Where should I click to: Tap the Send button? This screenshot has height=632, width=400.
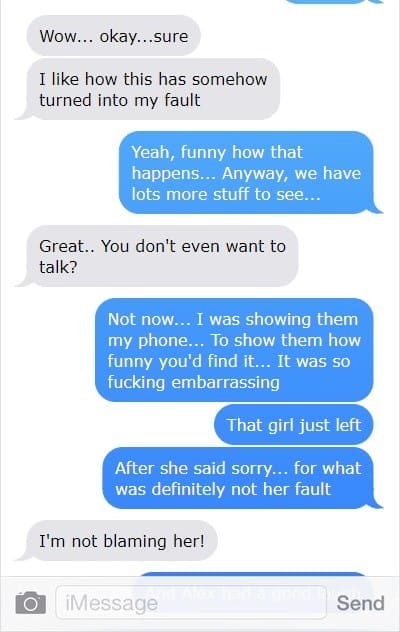point(360,603)
